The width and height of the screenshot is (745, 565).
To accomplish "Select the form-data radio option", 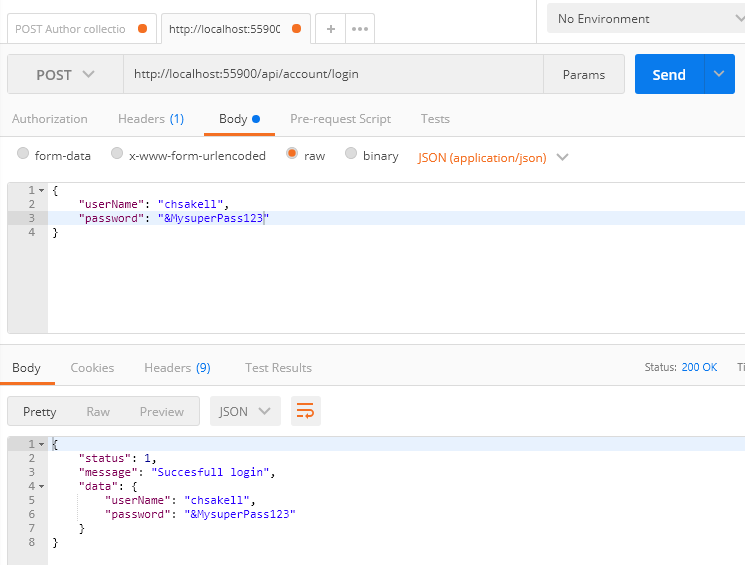I will (x=23, y=154).
